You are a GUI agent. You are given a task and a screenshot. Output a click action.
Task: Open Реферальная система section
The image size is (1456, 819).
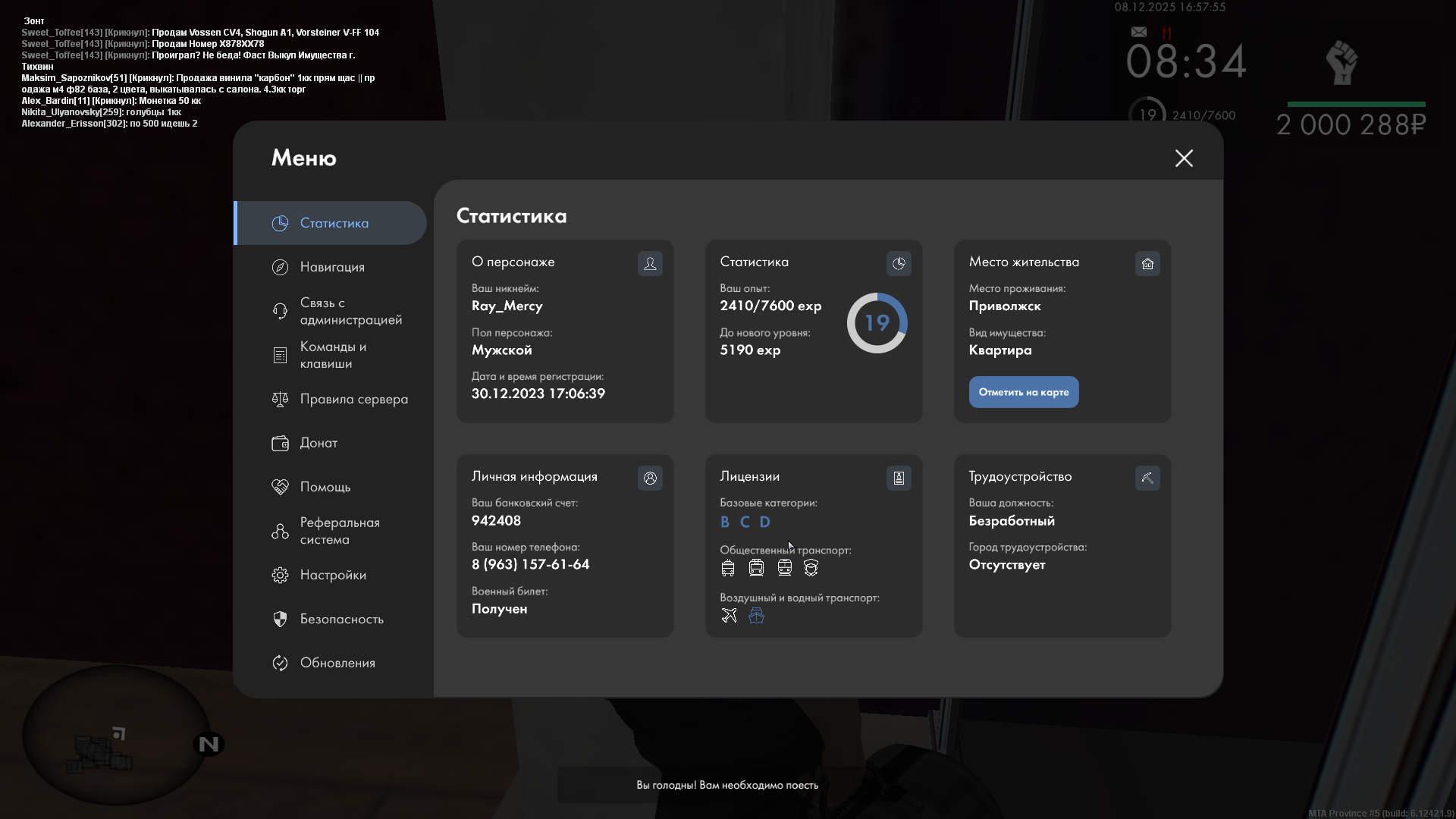pos(339,531)
